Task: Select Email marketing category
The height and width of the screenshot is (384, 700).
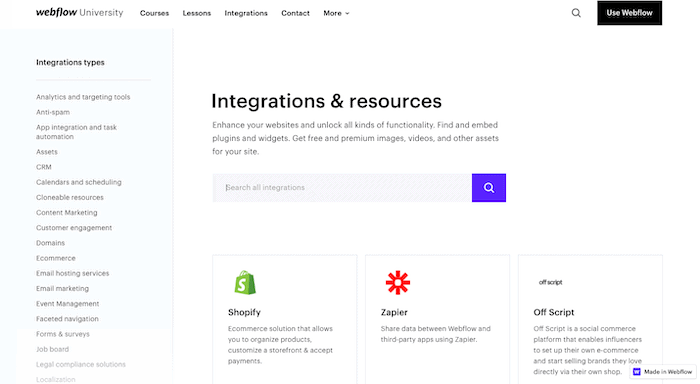Action: click(62, 288)
